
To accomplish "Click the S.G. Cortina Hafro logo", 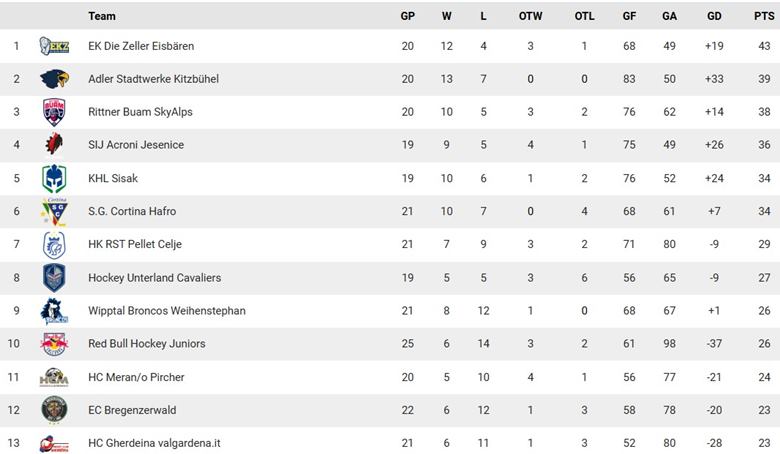I will [x=53, y=211].
